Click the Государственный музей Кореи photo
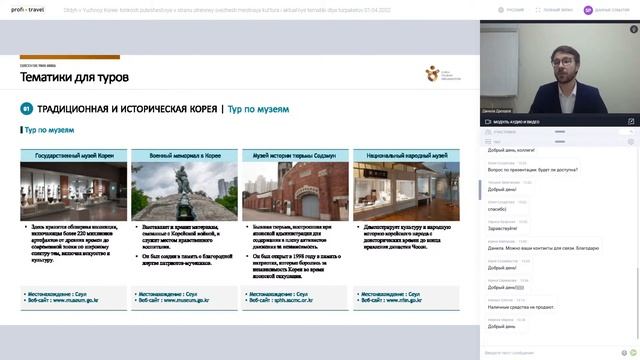640x360 pixels. (73, 191)
